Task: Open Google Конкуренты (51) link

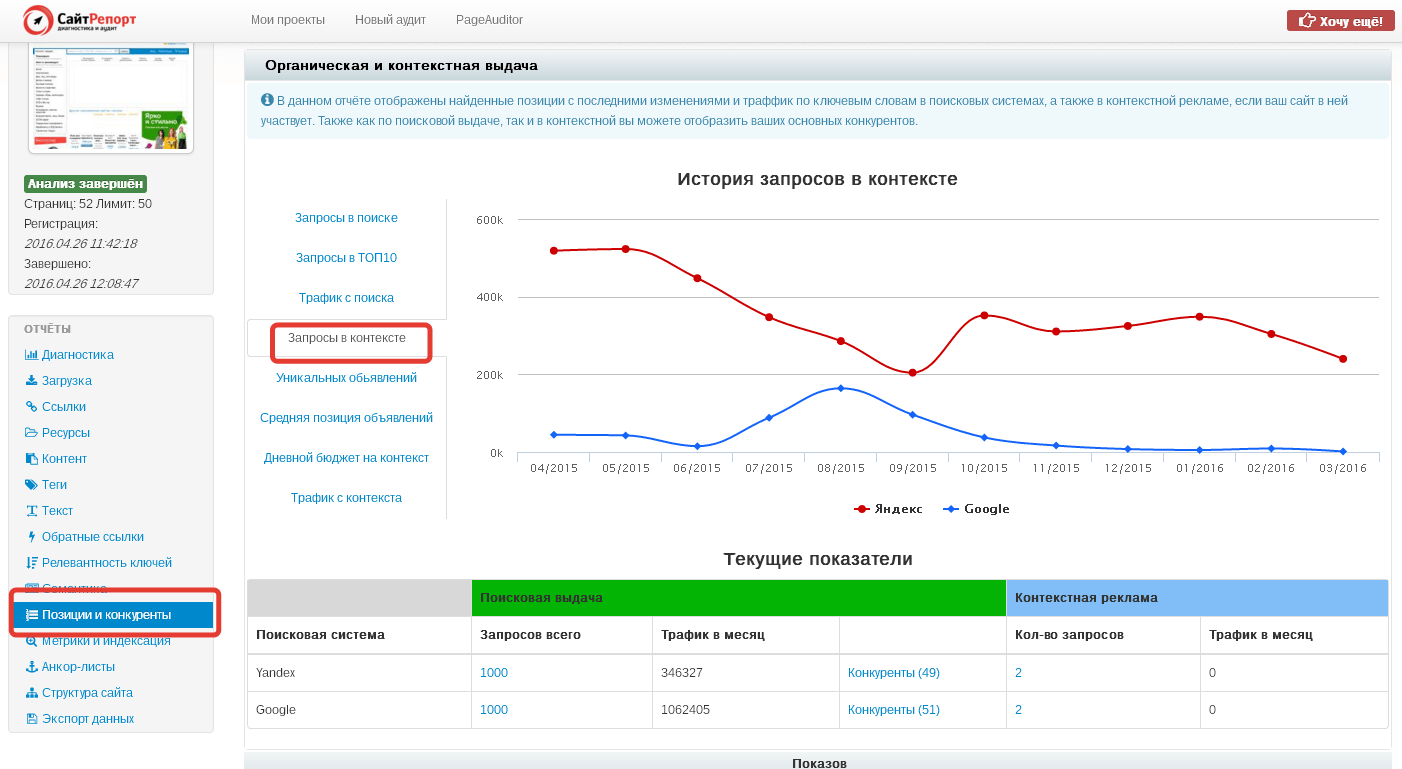Action: click(x=893, y=710)
